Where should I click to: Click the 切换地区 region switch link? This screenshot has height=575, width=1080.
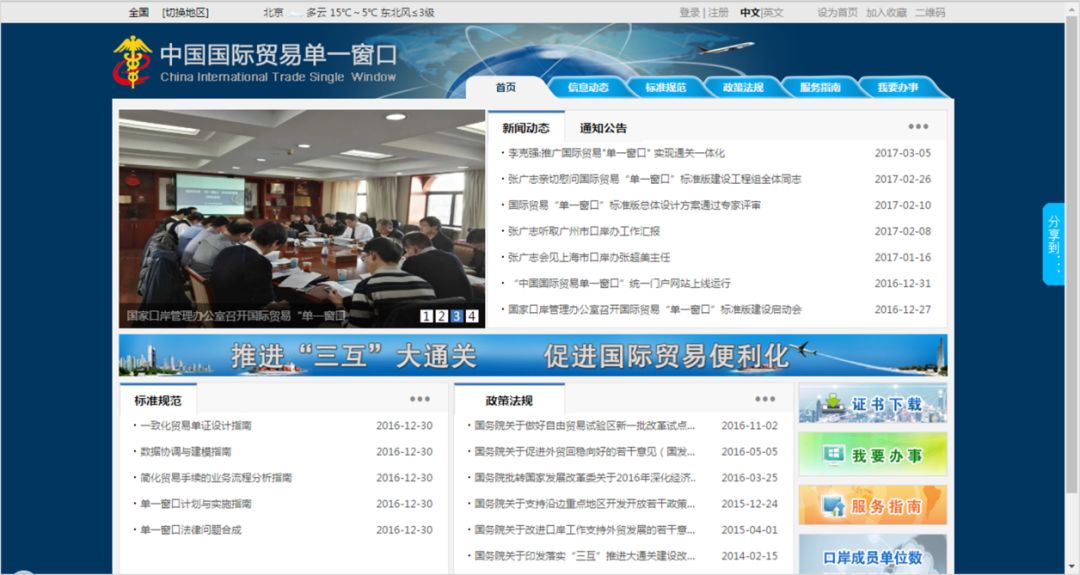pos(185,12)
